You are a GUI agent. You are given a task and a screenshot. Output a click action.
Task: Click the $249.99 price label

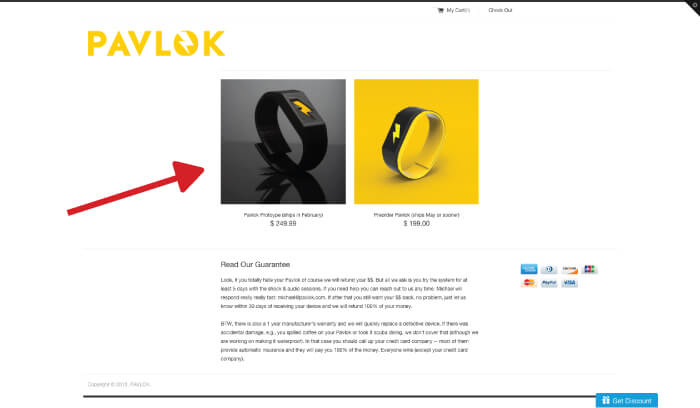point(283,224)
